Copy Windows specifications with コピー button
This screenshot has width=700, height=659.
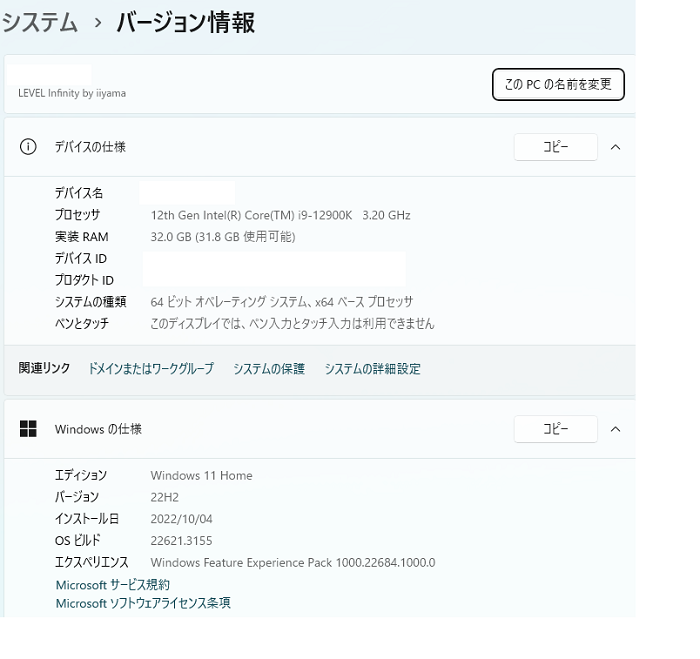pos(556,429)
